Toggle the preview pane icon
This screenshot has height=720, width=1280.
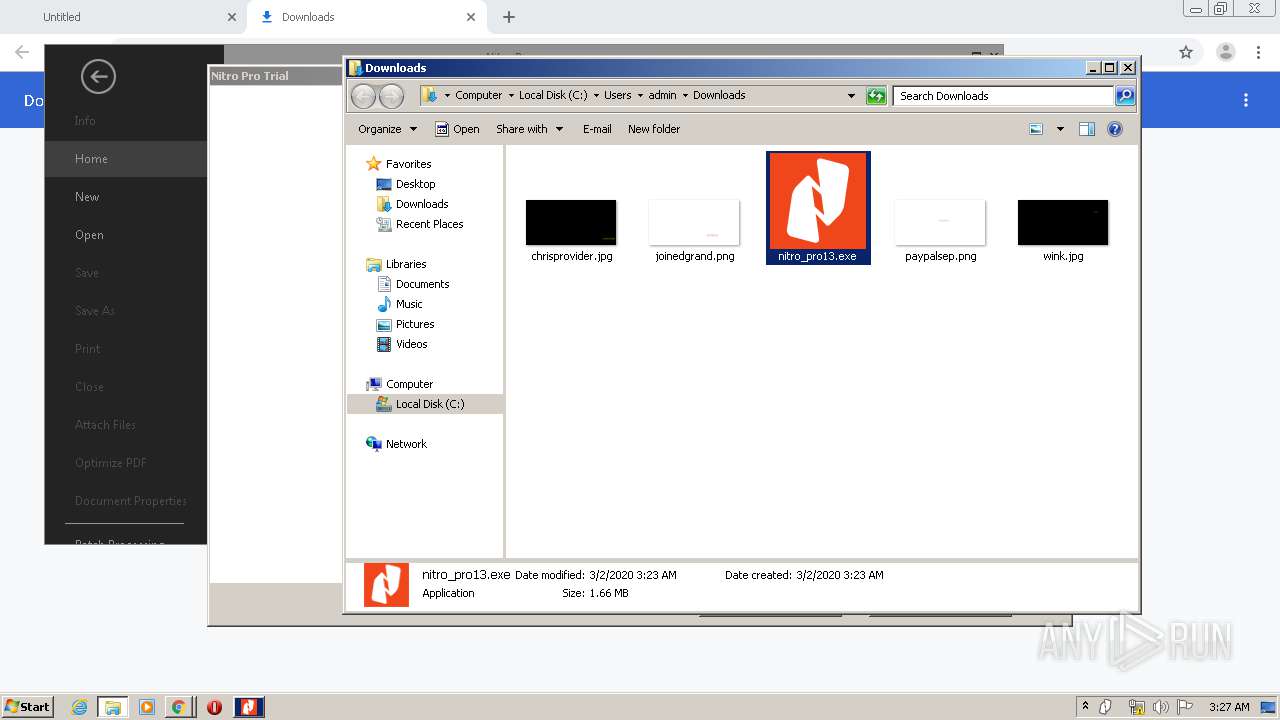[1087, 129]
